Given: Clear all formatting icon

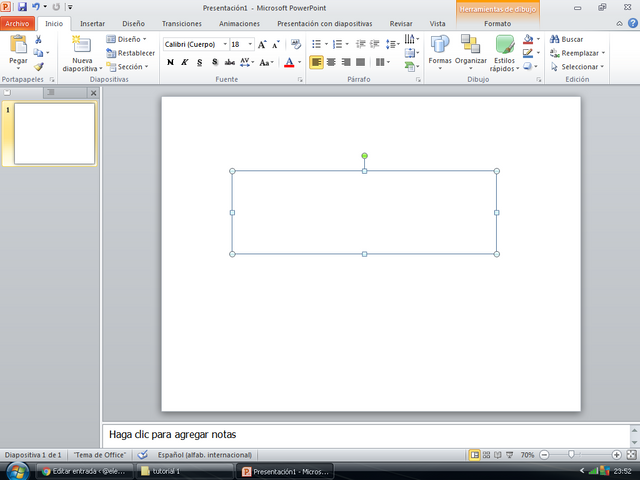Looking at the screenshot, I should click(296, 44).
